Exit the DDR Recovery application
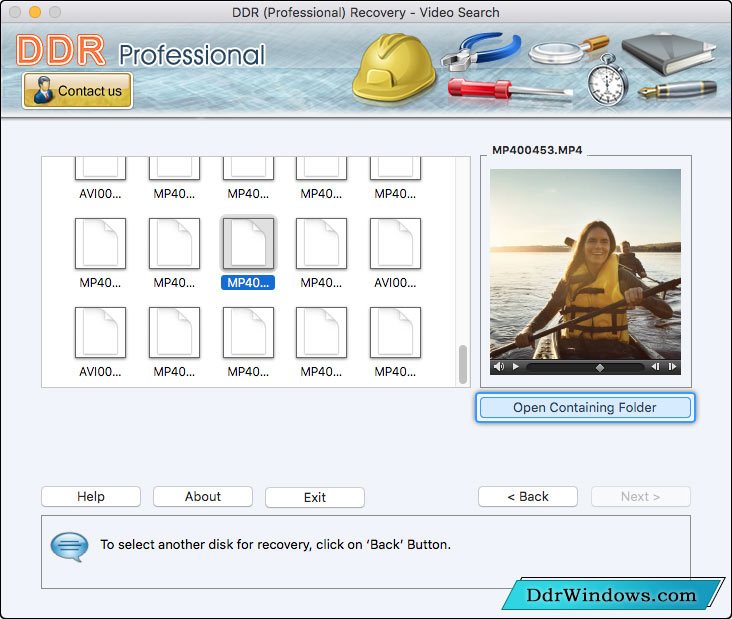732x619 pixels. point(315,497)
